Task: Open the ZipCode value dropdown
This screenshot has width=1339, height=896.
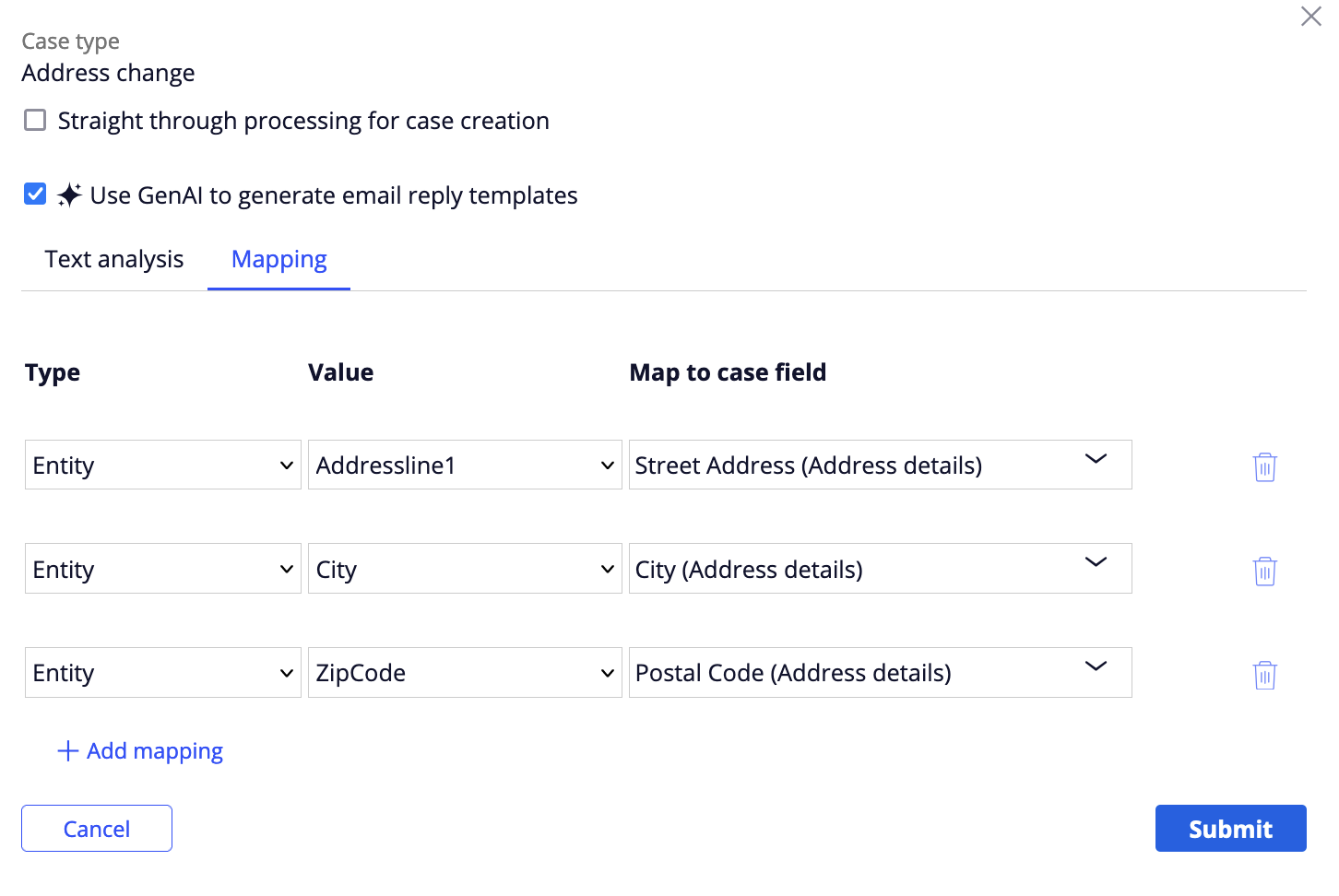Action: (x=465, y=672)
